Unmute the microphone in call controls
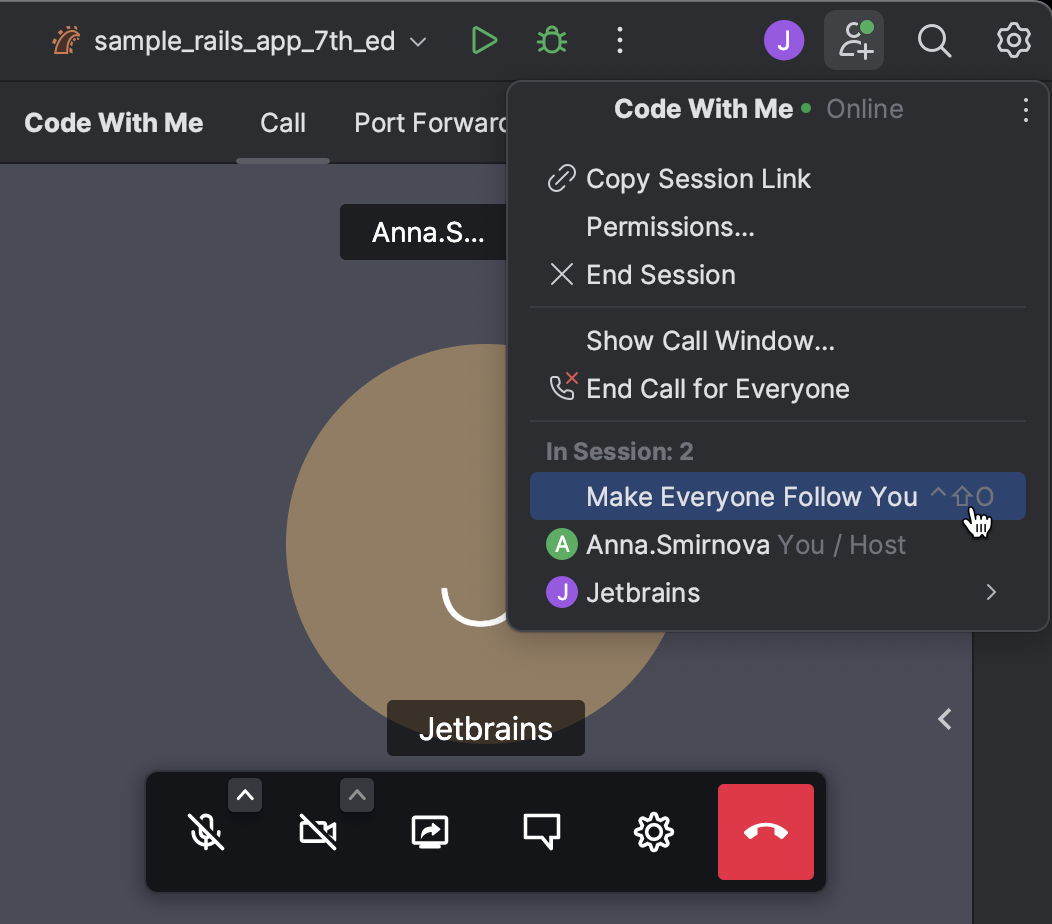This screenshot has width=1052, height=924. click(206, 832)
